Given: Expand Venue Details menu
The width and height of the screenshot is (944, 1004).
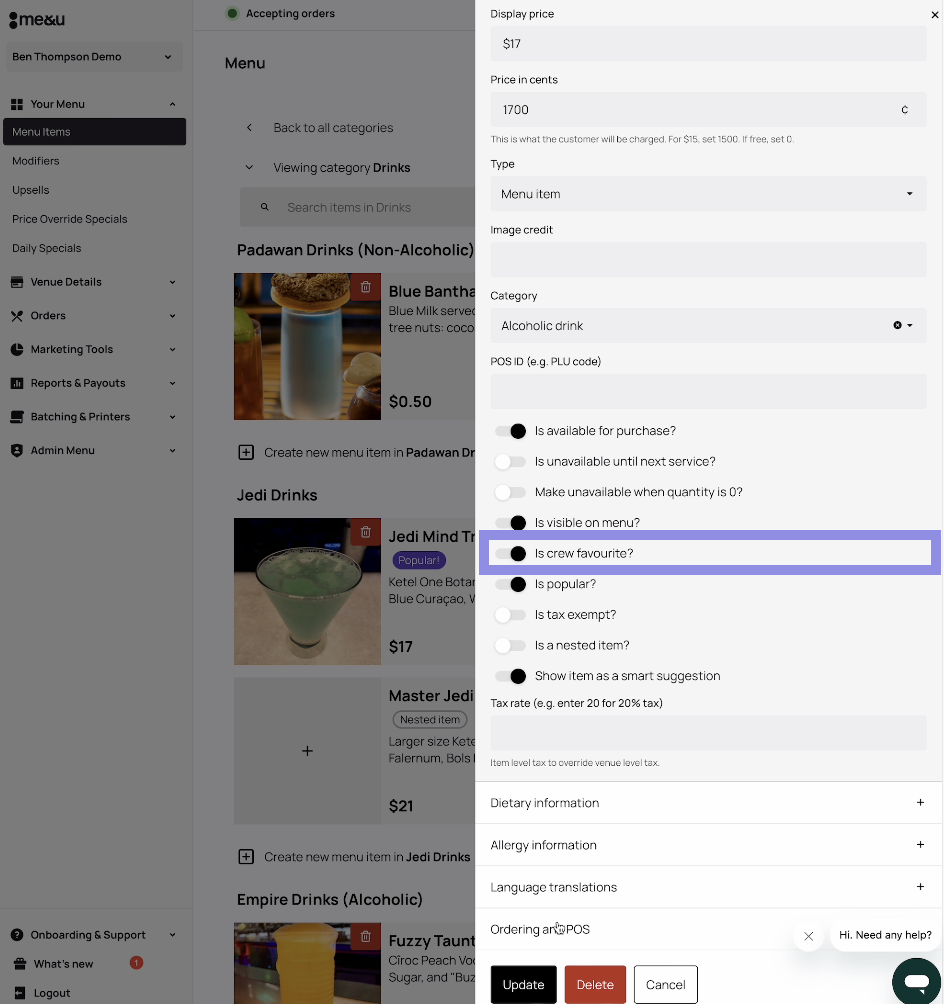Looking at the screenshot, I should (94, 282).
